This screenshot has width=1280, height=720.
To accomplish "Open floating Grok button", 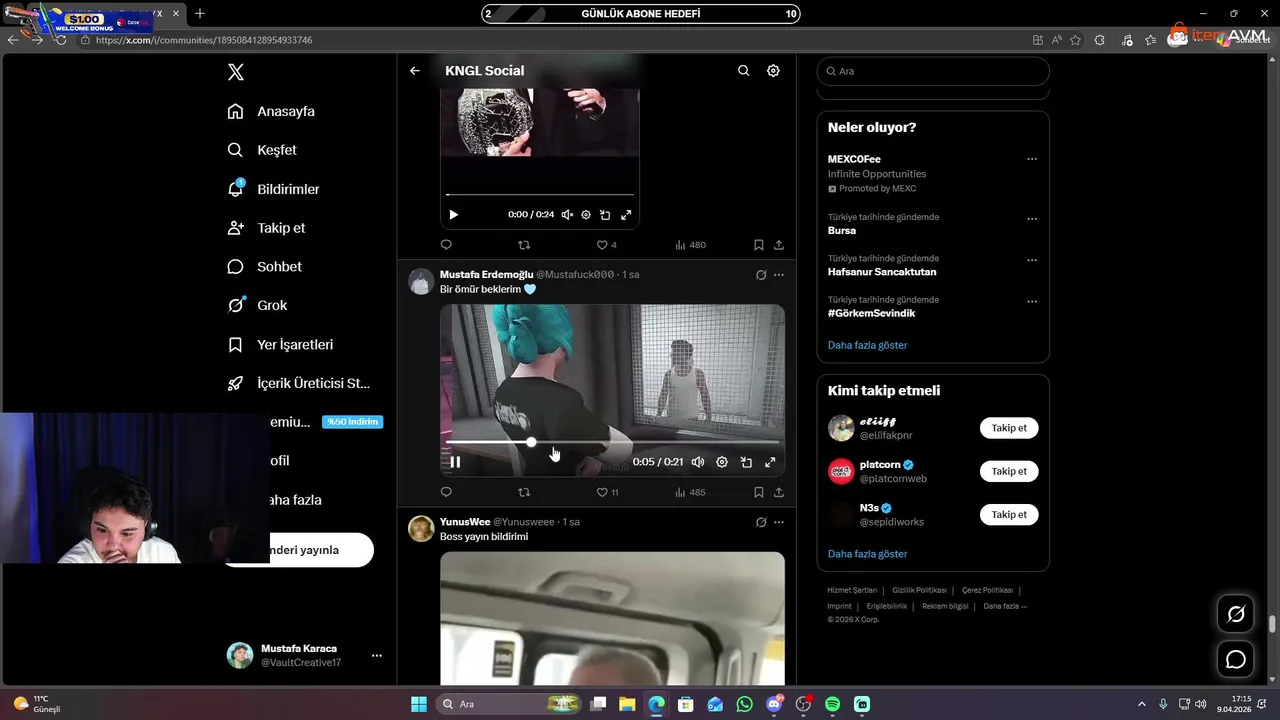I will tap(1236, 614).
